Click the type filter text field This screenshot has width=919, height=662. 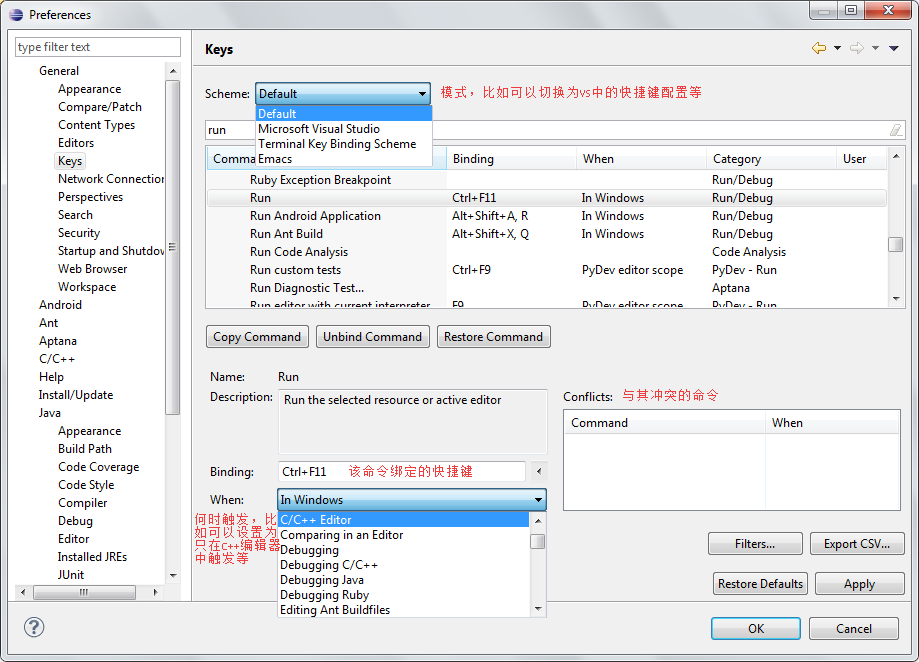98,47
